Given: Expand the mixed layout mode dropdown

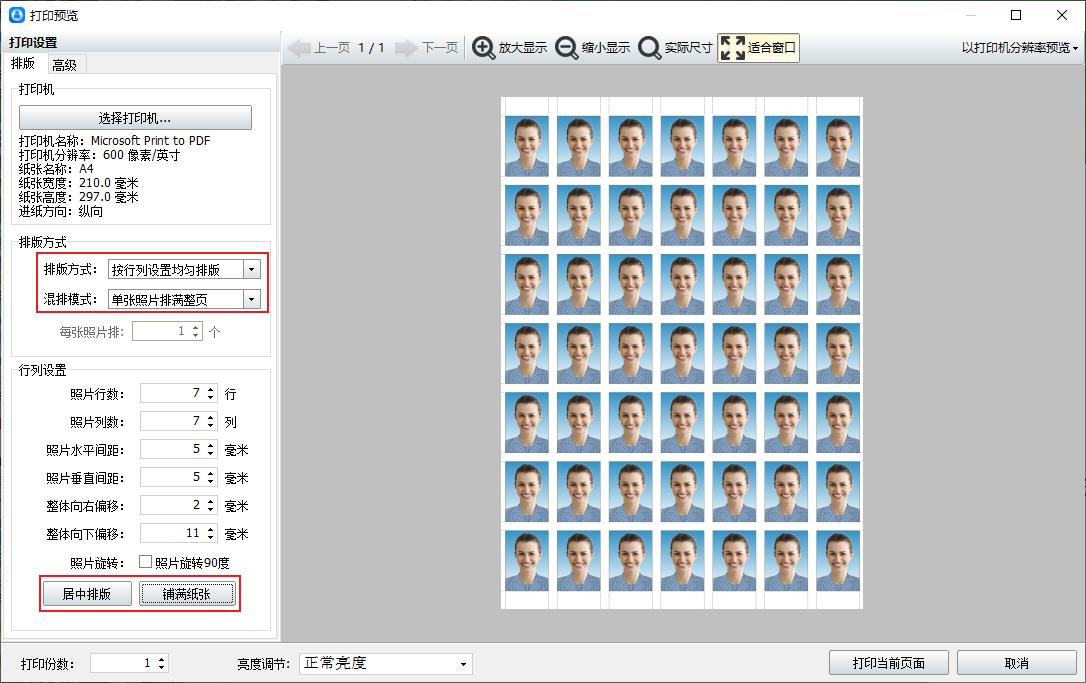Looking at the screenshot, I should pyautogui.click(x=251, y=299).
